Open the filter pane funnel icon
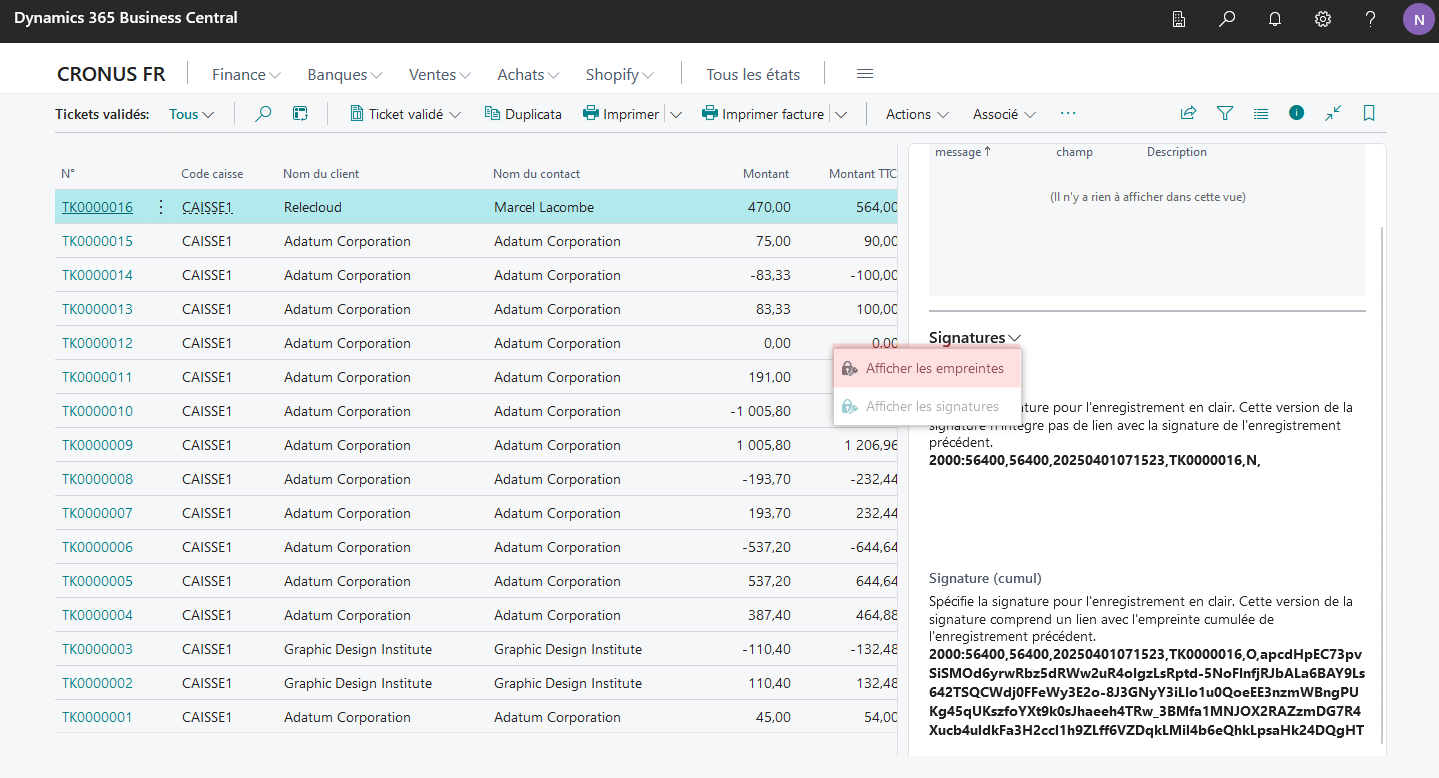 tap(1225, 114)
